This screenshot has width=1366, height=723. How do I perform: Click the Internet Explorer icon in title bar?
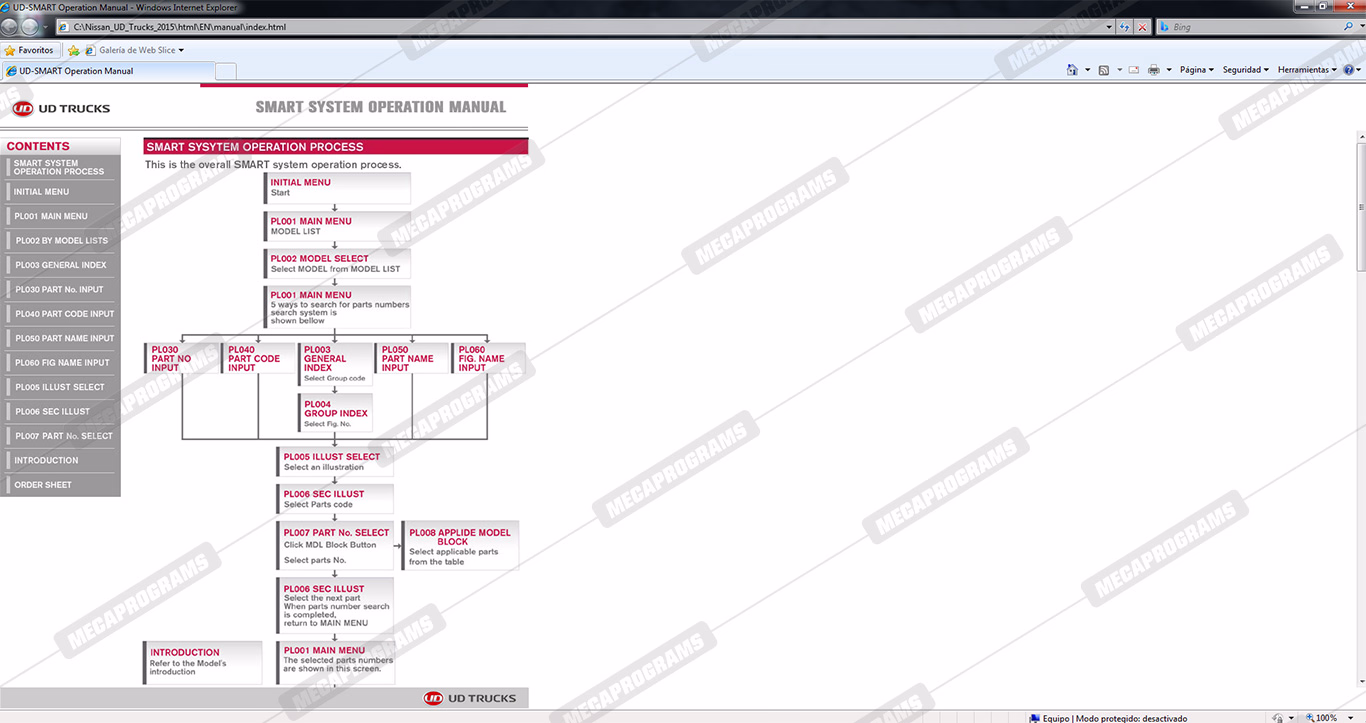pos(6,7)
